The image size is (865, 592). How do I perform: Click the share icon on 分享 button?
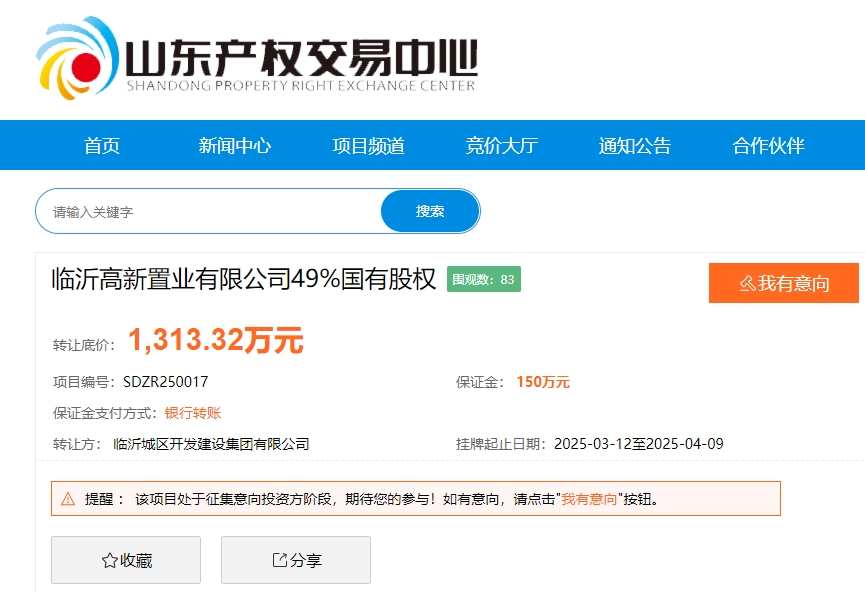(x=280, y=560)
